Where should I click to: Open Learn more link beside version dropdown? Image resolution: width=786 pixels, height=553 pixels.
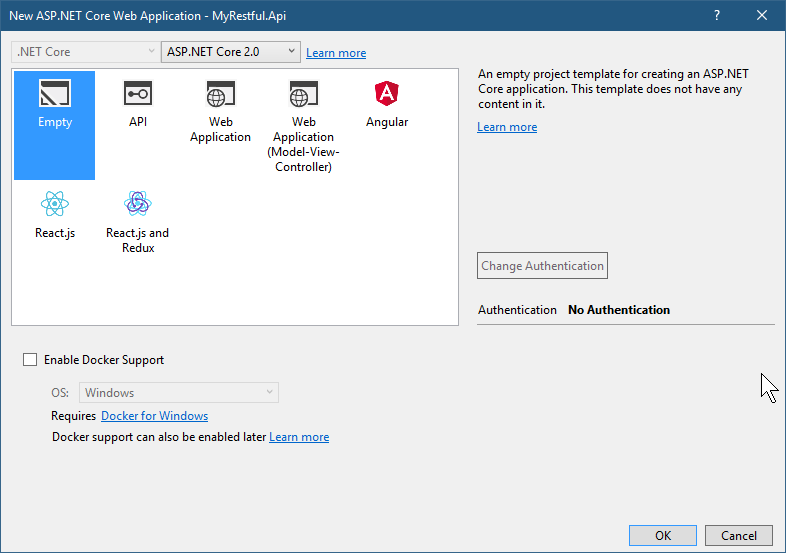(336, 53)
